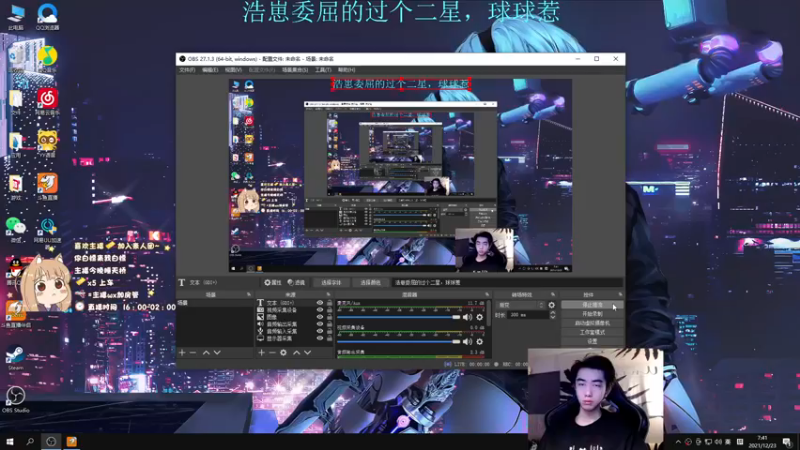
Task: Open source properties gear below sources list
Action: tap(283, 353)
